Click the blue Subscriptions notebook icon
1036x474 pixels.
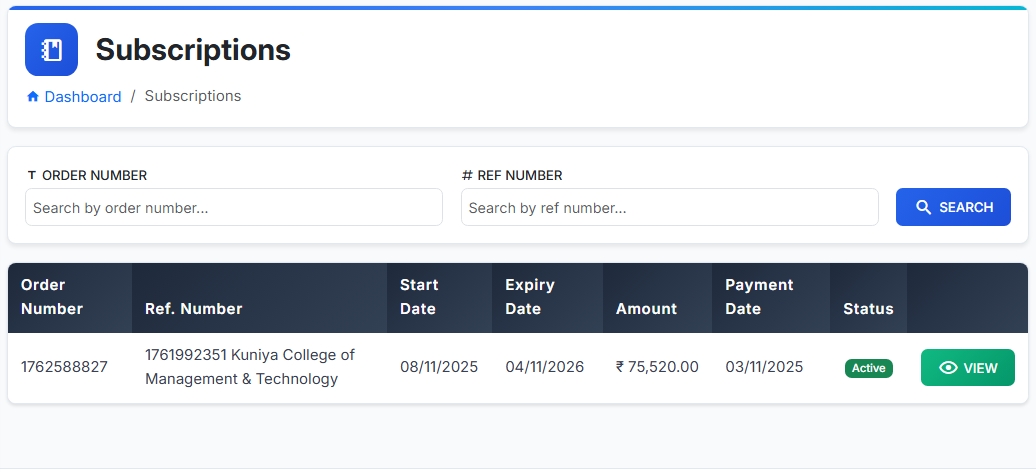click(x=51, y=50)
